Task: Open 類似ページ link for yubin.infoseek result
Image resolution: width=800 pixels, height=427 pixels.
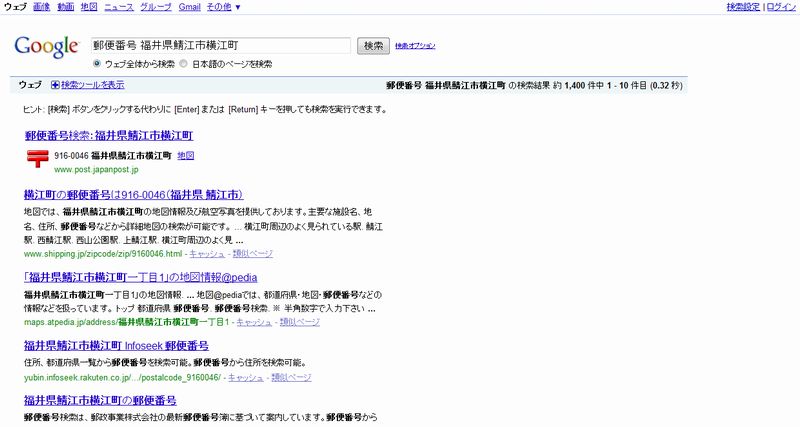Action: (291, 378)
